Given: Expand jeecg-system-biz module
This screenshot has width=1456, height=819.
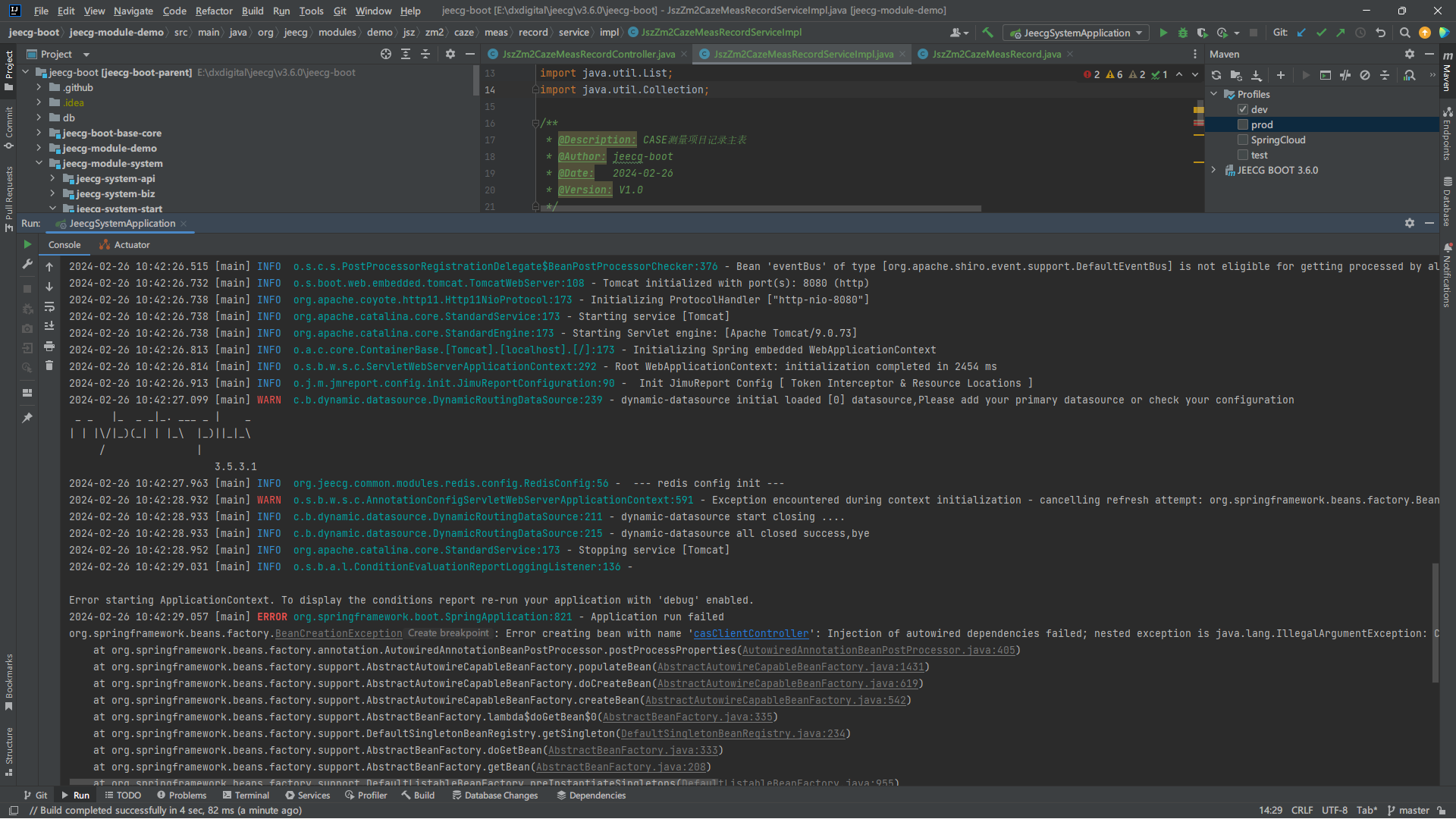Looking at the screenshot, I should (x=52, y=193).
